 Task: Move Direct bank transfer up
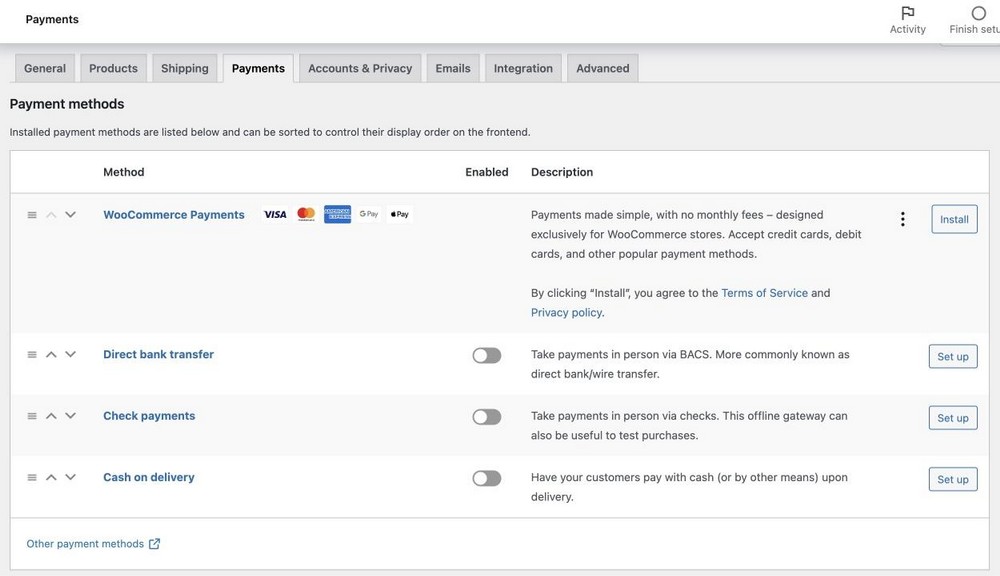point(51,355)
